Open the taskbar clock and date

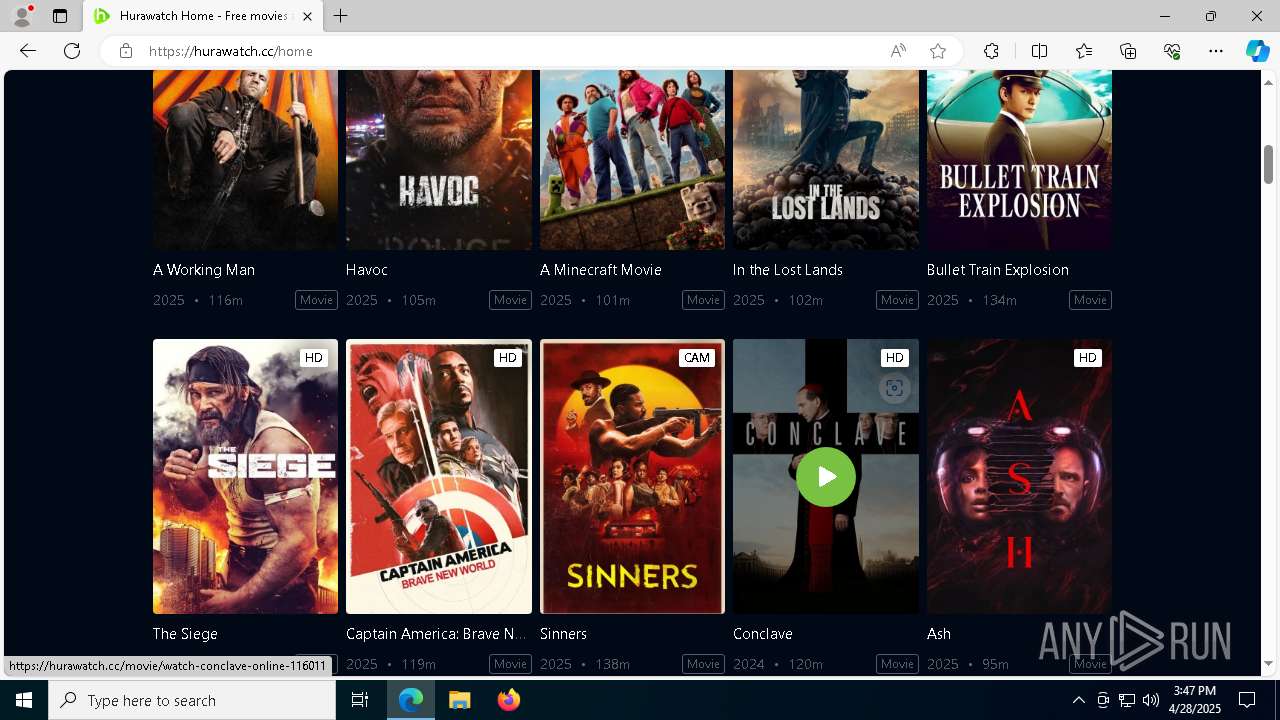point(1195,700)
